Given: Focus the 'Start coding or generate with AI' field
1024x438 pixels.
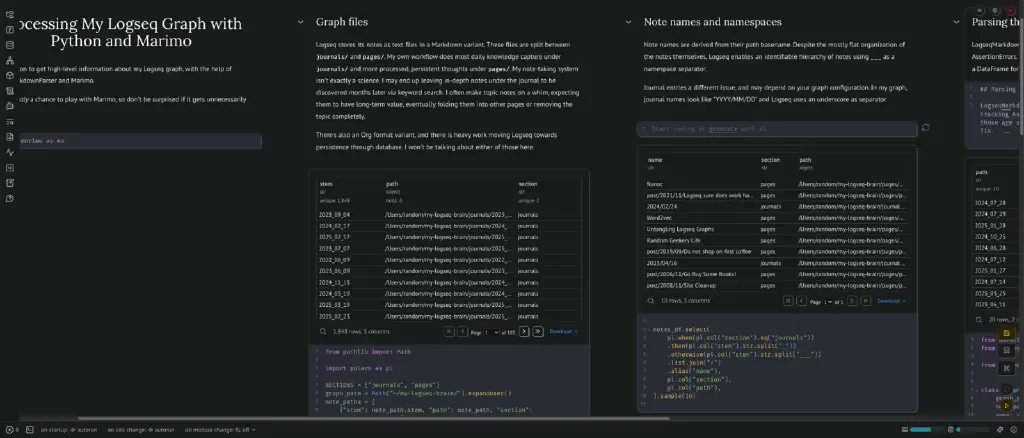Looking at the screenshot, I should pos(777,129).
